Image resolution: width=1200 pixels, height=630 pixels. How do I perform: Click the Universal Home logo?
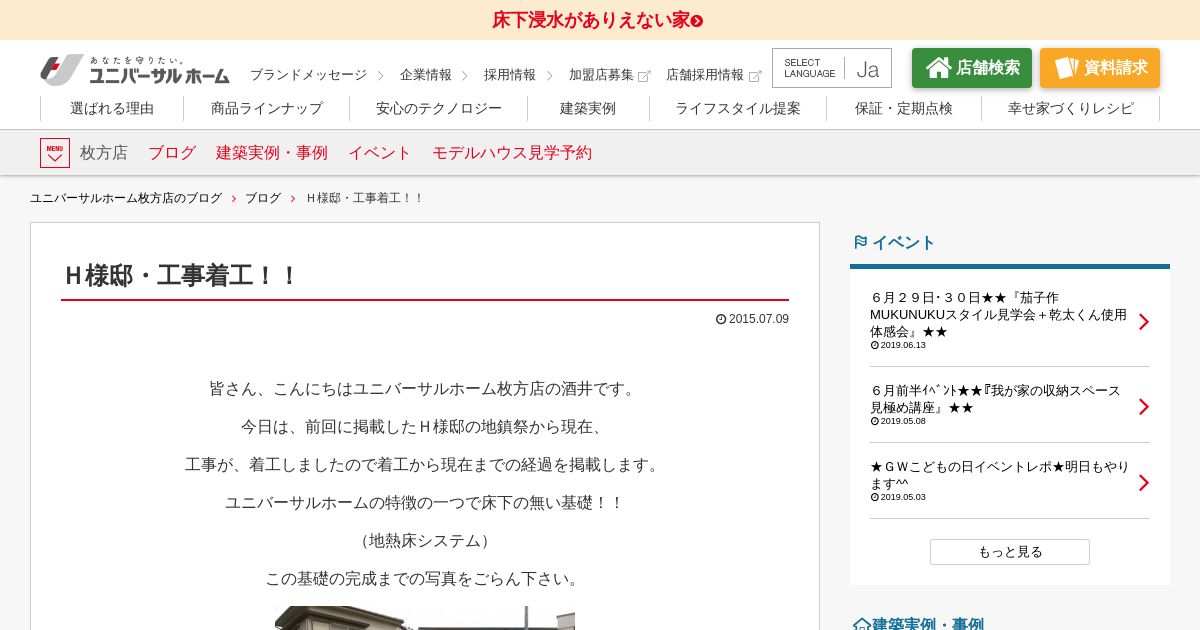click(x=135, y=69)
